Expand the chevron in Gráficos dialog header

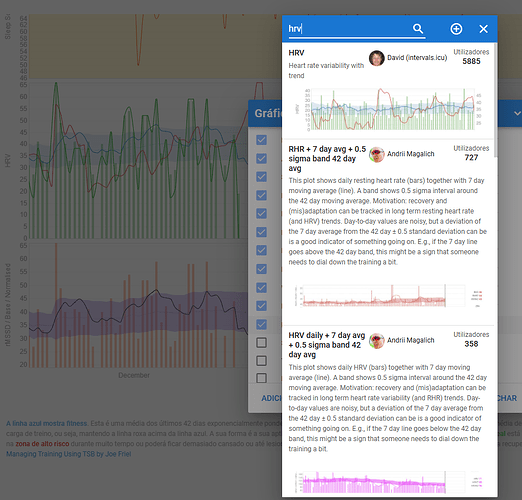tap(517, 113)
